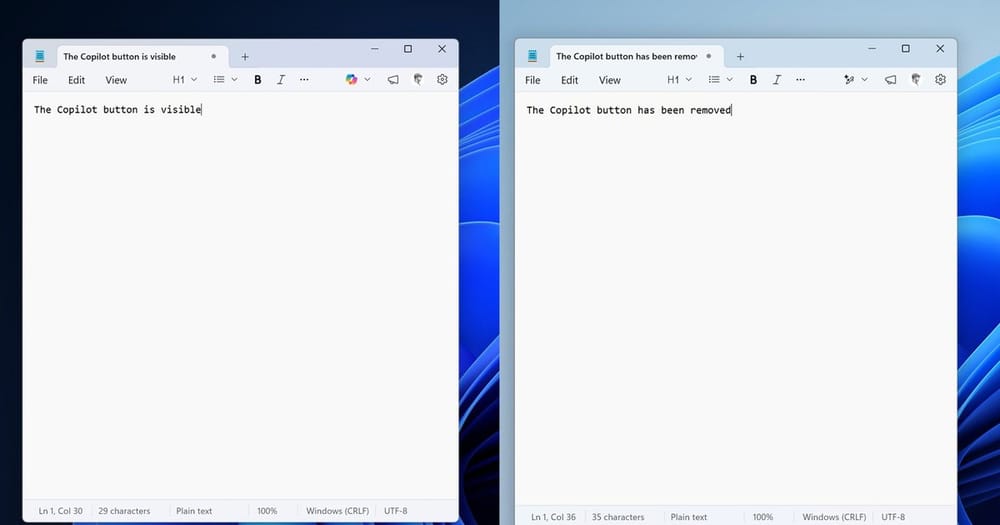Viewport: 1000px width, 525px height.
Task: Click the megaphone feedback icon in left window
Action: (393, 80)
